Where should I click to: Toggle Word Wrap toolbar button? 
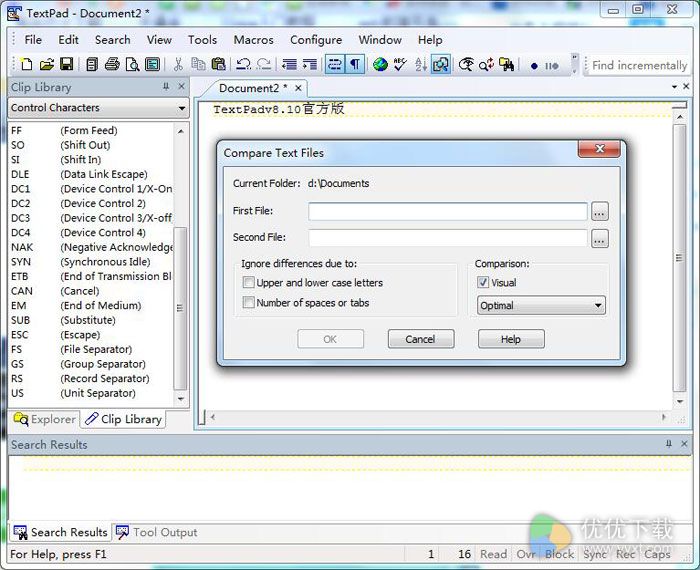[334, 65]
